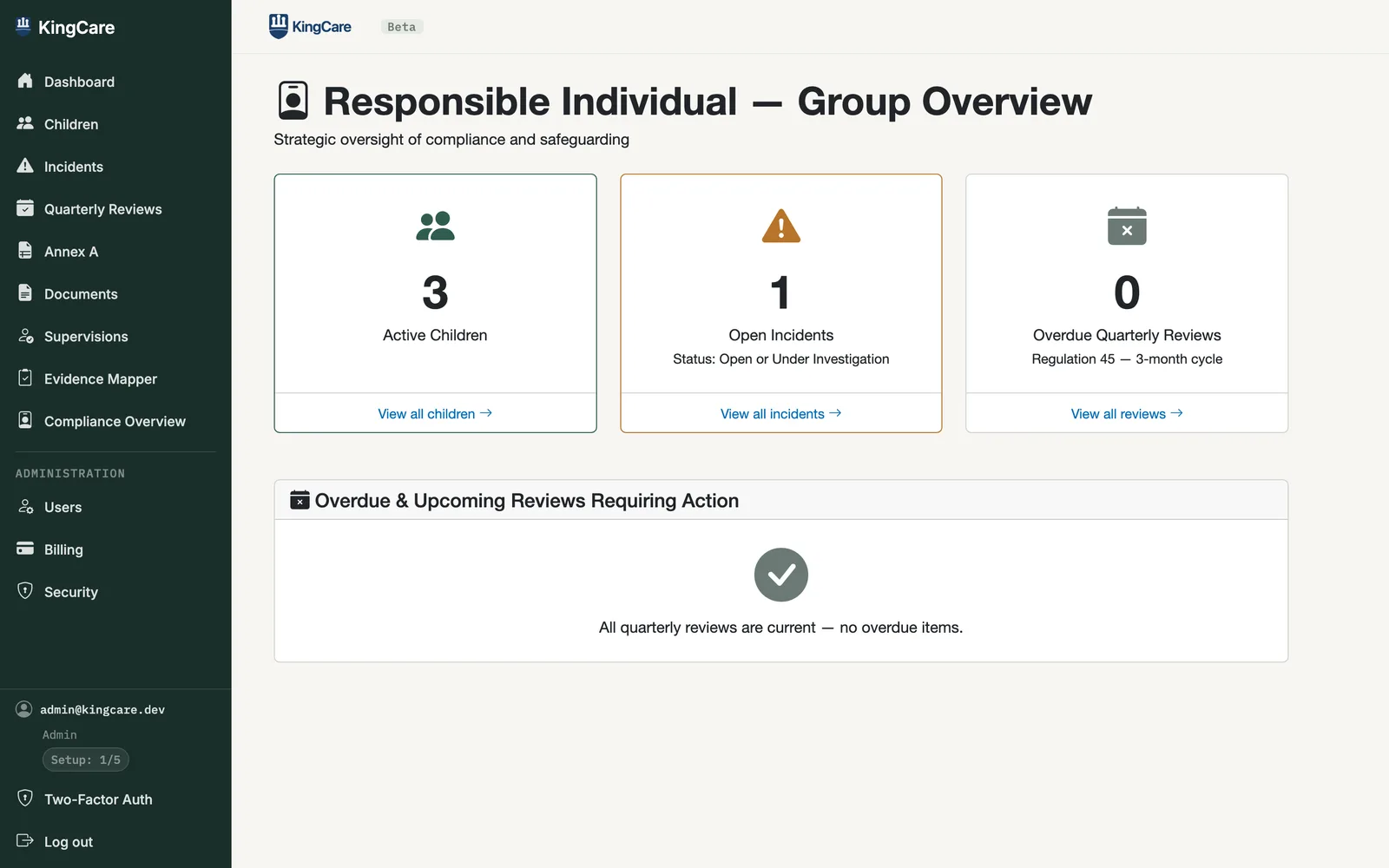Screen dimensions: 1389x868
Task: Click the Open Incidents label
Action: coord(781,335)
